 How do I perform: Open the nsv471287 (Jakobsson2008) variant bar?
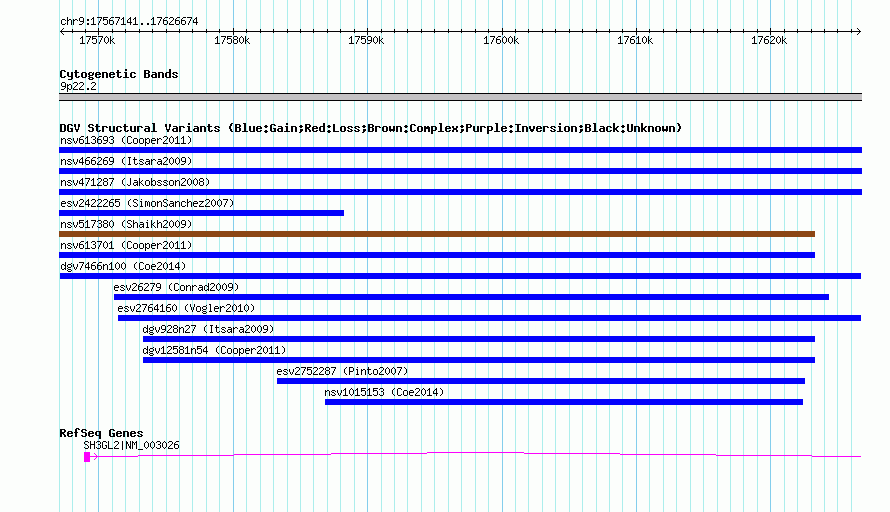(x=460, y=192)
